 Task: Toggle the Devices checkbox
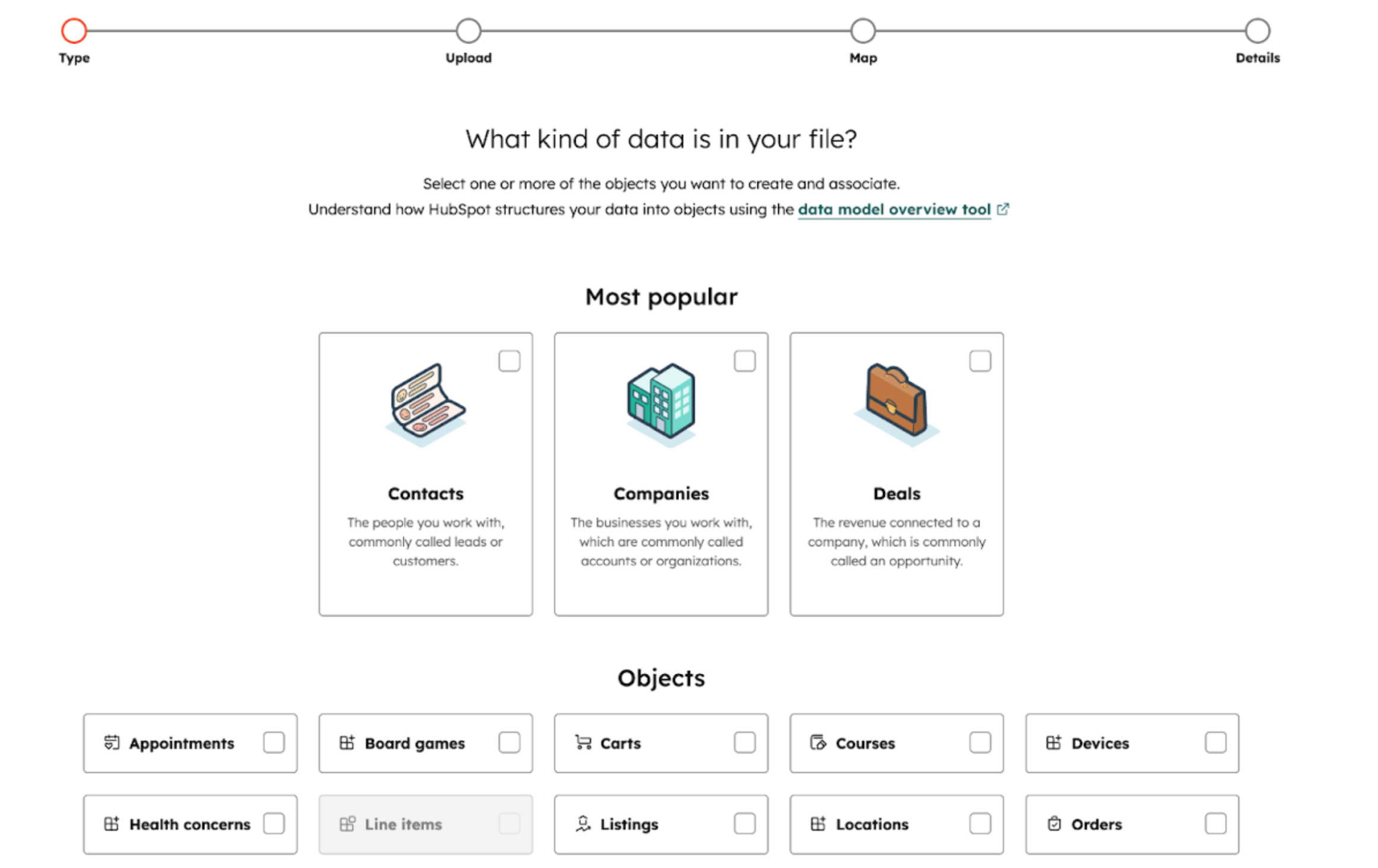click(1215, 743)
